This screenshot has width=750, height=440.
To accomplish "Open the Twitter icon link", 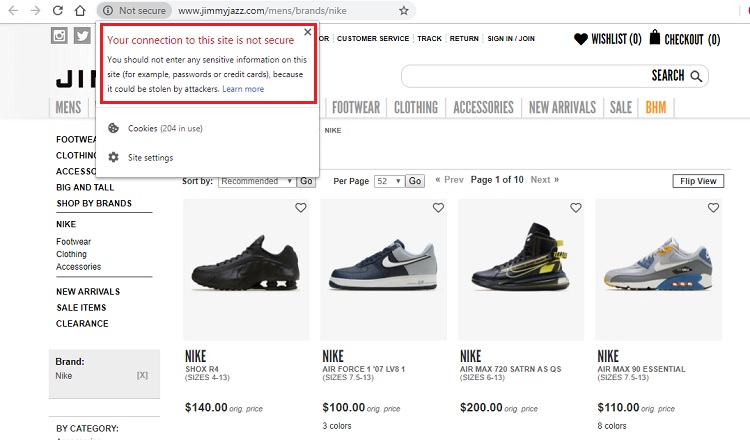I will click(x=82, y=37).
